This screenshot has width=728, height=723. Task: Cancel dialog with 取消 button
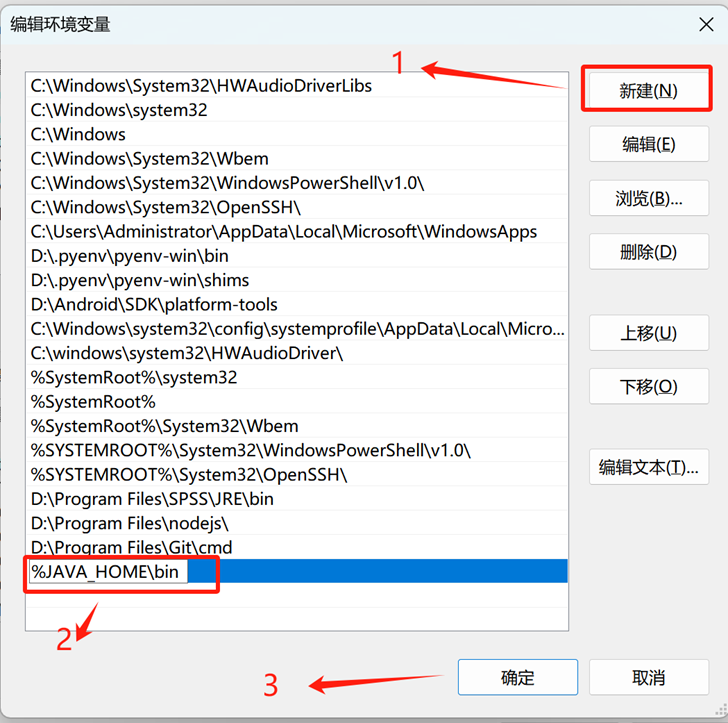click(649, 677)
